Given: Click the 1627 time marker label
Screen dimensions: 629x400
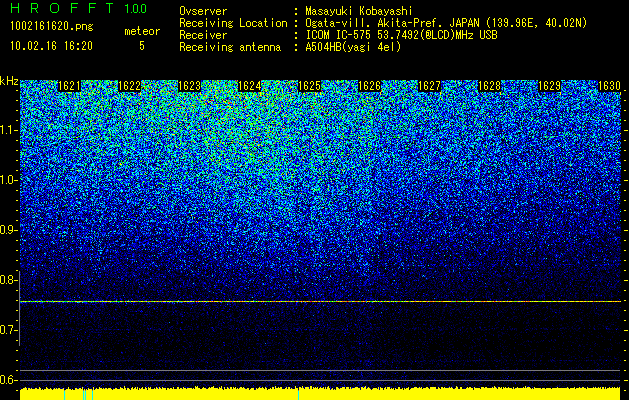Looking at the screenshot, I should tap(430, 86).
